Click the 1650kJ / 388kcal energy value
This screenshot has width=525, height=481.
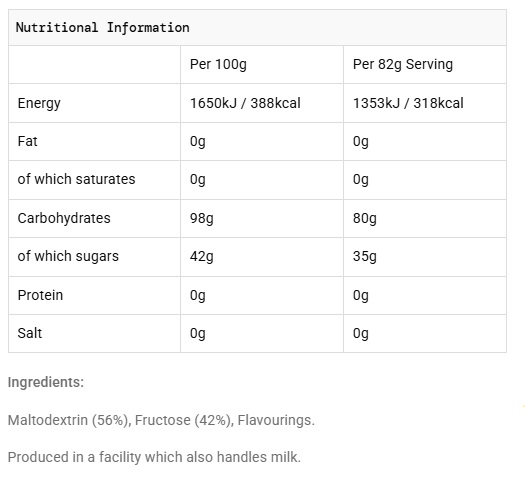245,103
